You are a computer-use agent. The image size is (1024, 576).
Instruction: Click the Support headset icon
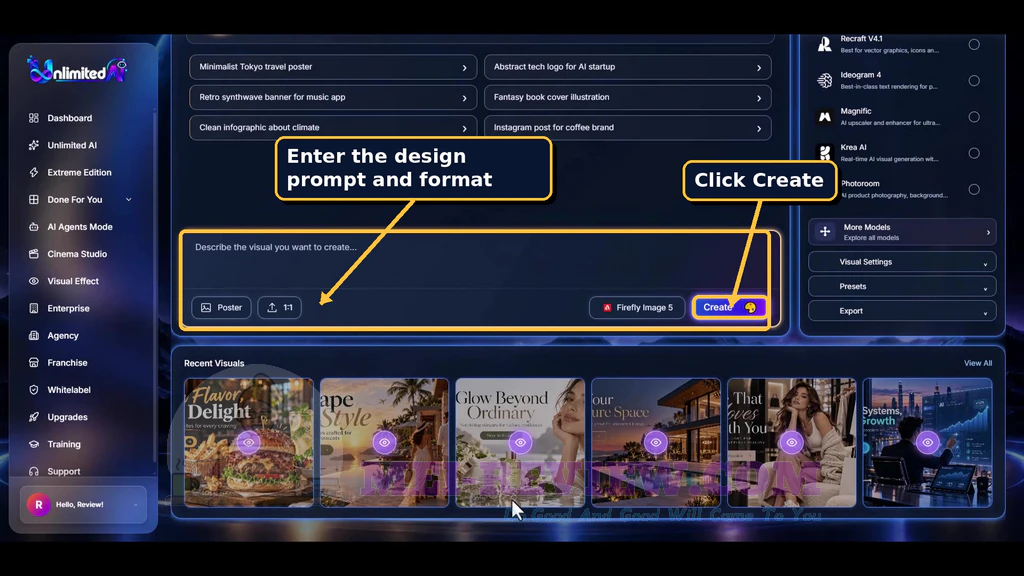[34, 471]
